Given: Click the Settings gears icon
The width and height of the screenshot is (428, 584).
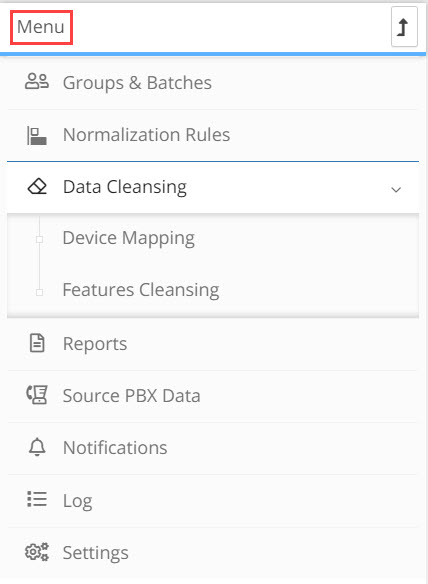Looking at the screenshot, I should [x=37, y=552].
